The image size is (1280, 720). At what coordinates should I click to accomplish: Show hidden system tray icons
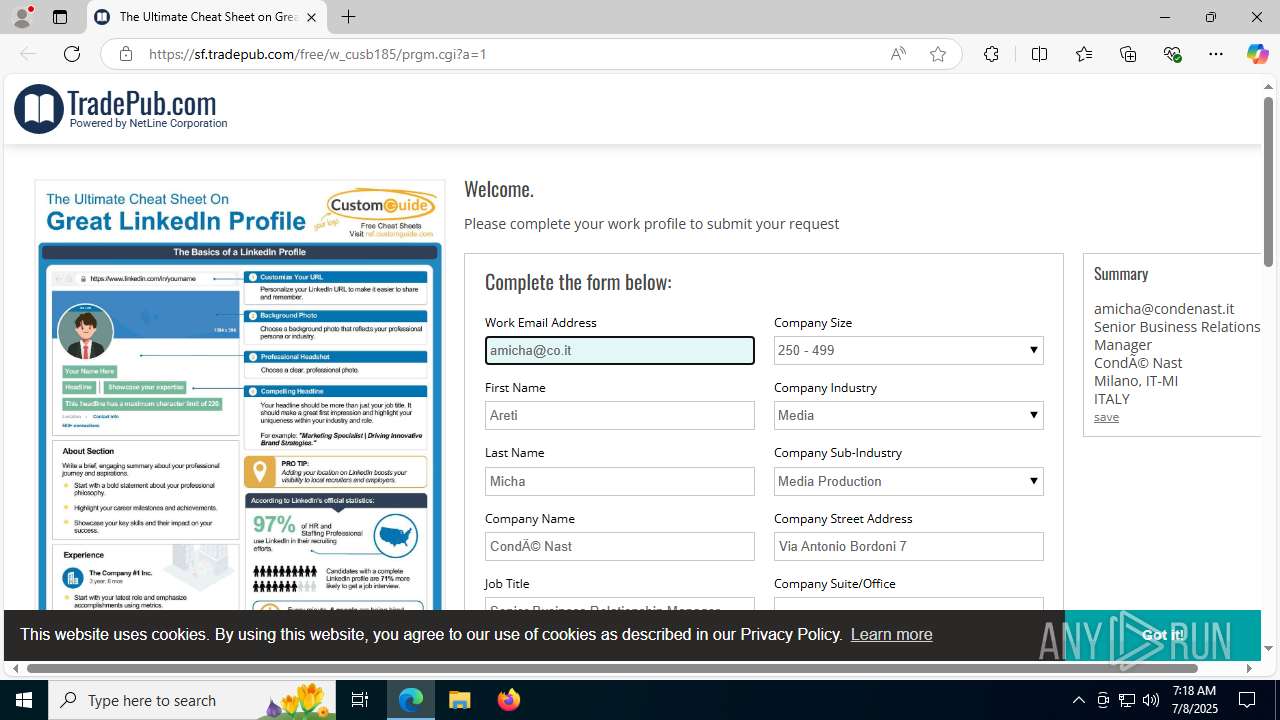point(1078,700)
